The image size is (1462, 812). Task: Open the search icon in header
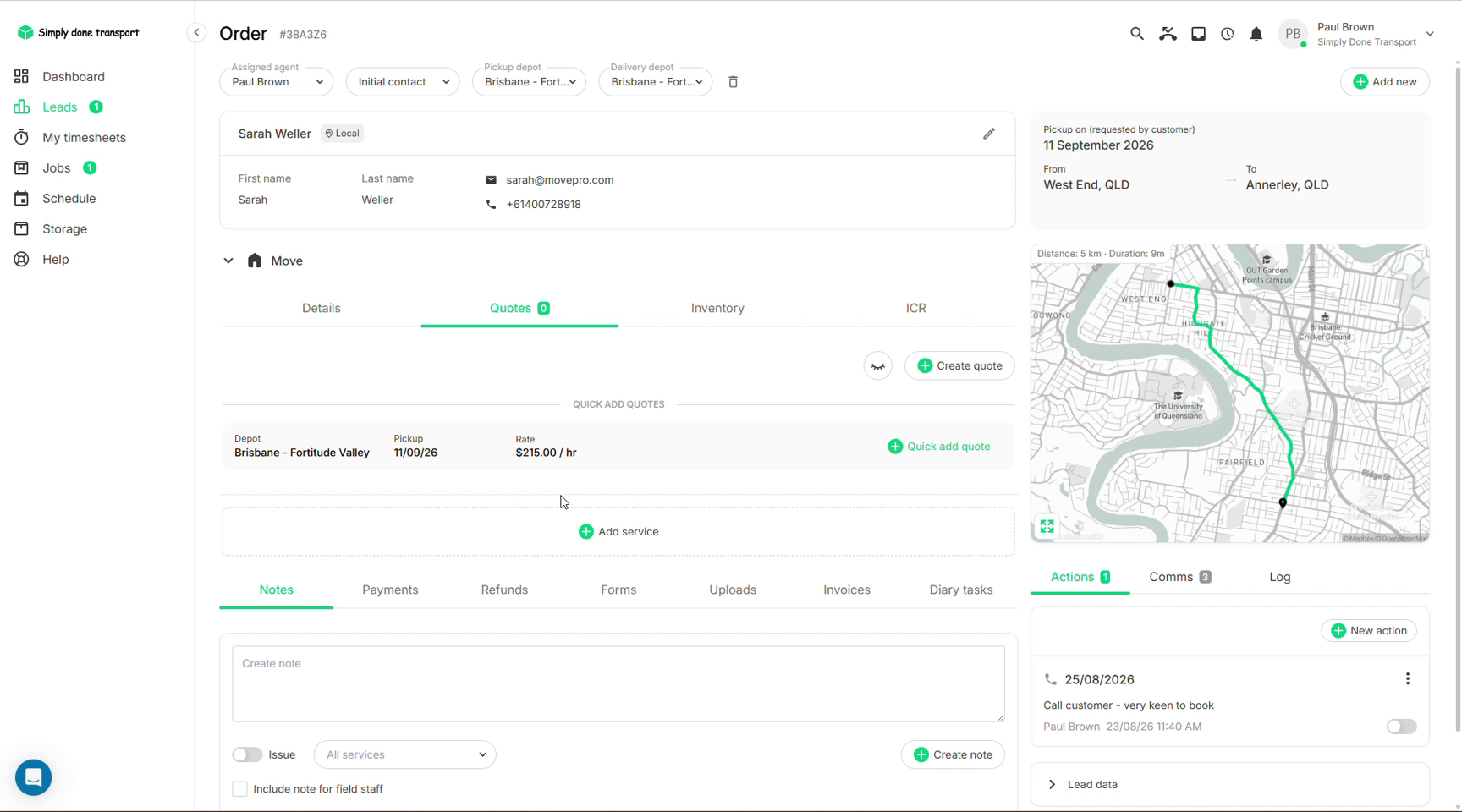tap(1137, 34)
